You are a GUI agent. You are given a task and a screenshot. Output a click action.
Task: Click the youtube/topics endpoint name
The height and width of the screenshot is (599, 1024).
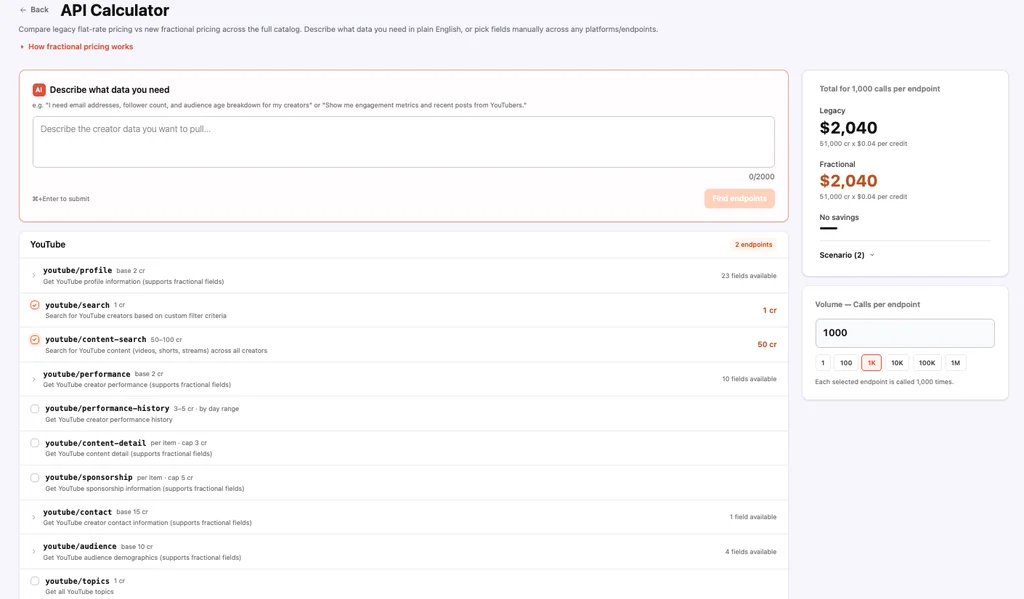click(x=77, y=581)
